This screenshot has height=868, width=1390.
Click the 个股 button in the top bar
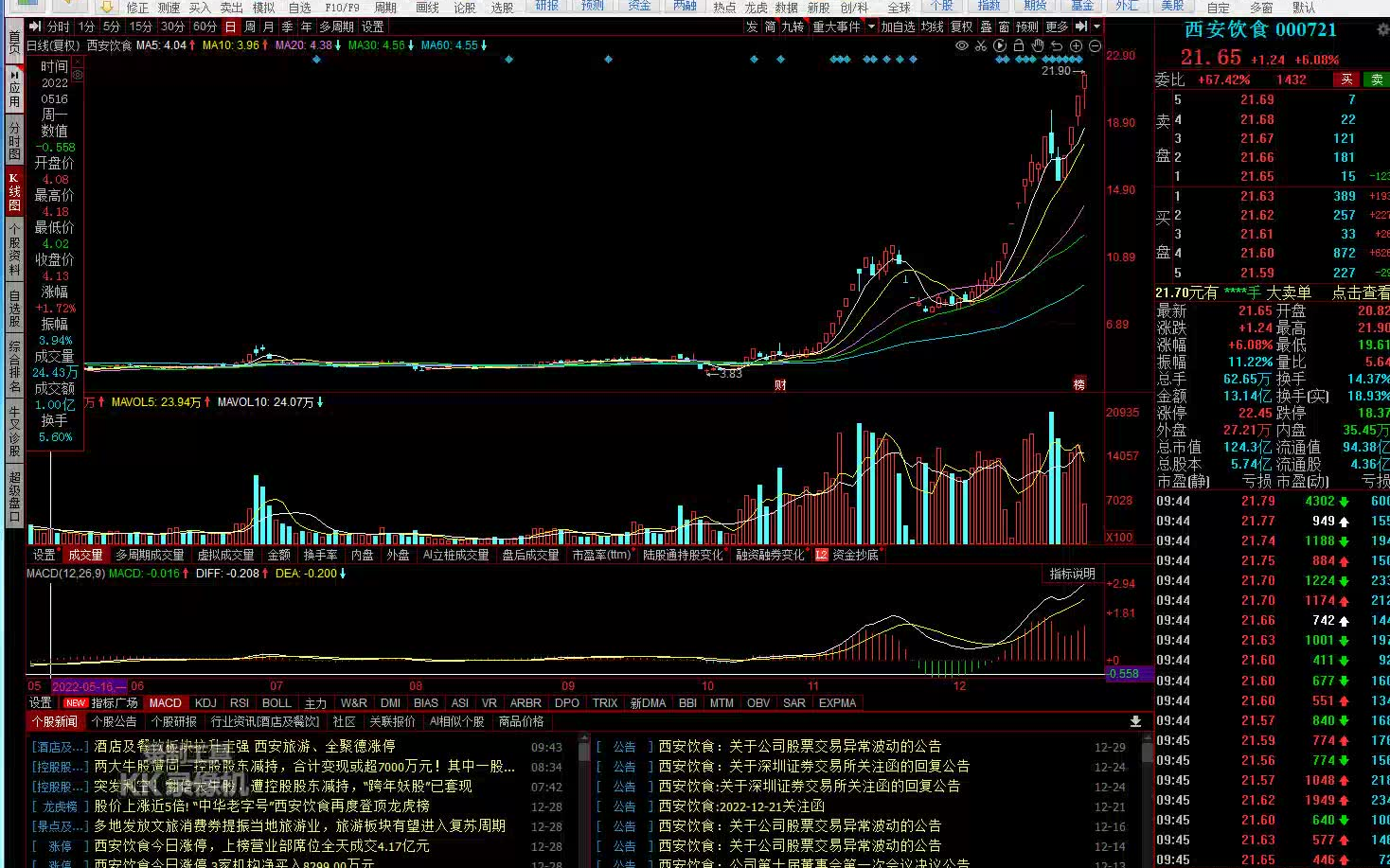[941, 6]
